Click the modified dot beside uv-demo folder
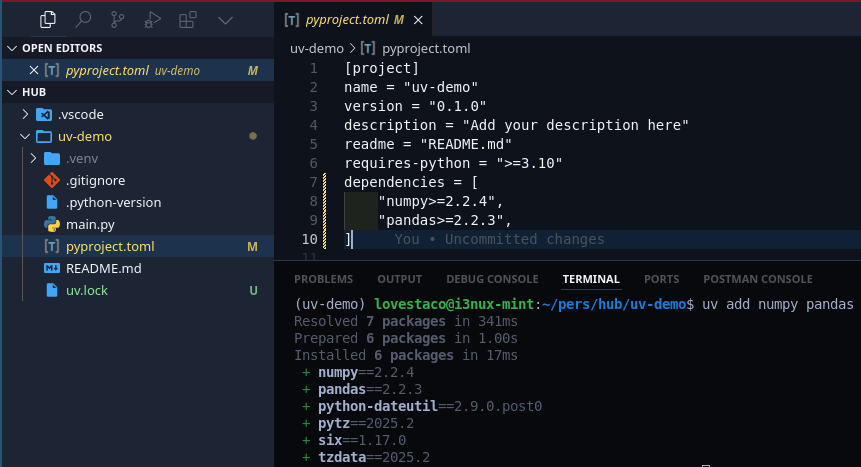This screenshot has width=861, height=467. [253, 136]
